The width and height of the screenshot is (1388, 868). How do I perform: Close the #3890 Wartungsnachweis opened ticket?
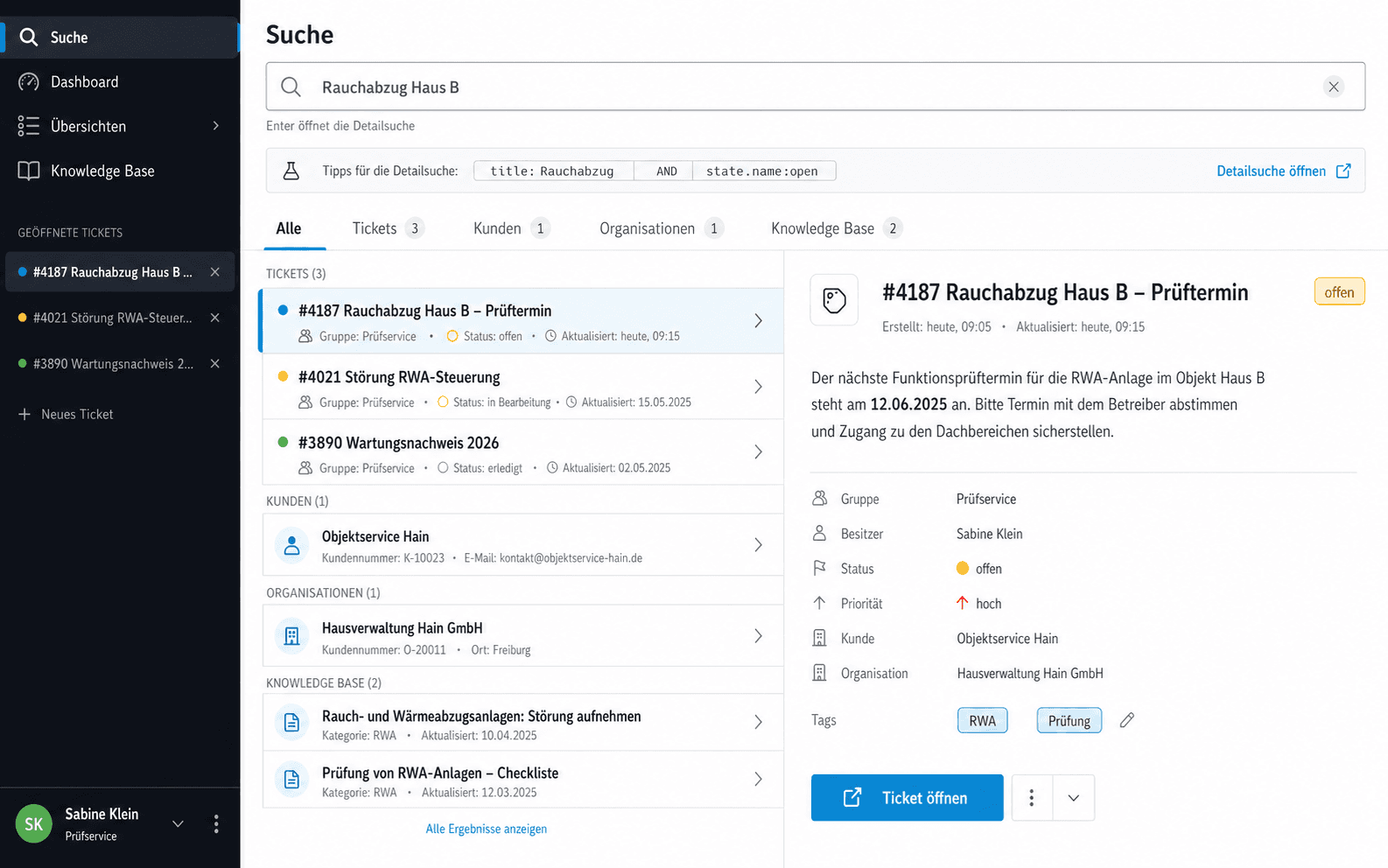[214, 364]
